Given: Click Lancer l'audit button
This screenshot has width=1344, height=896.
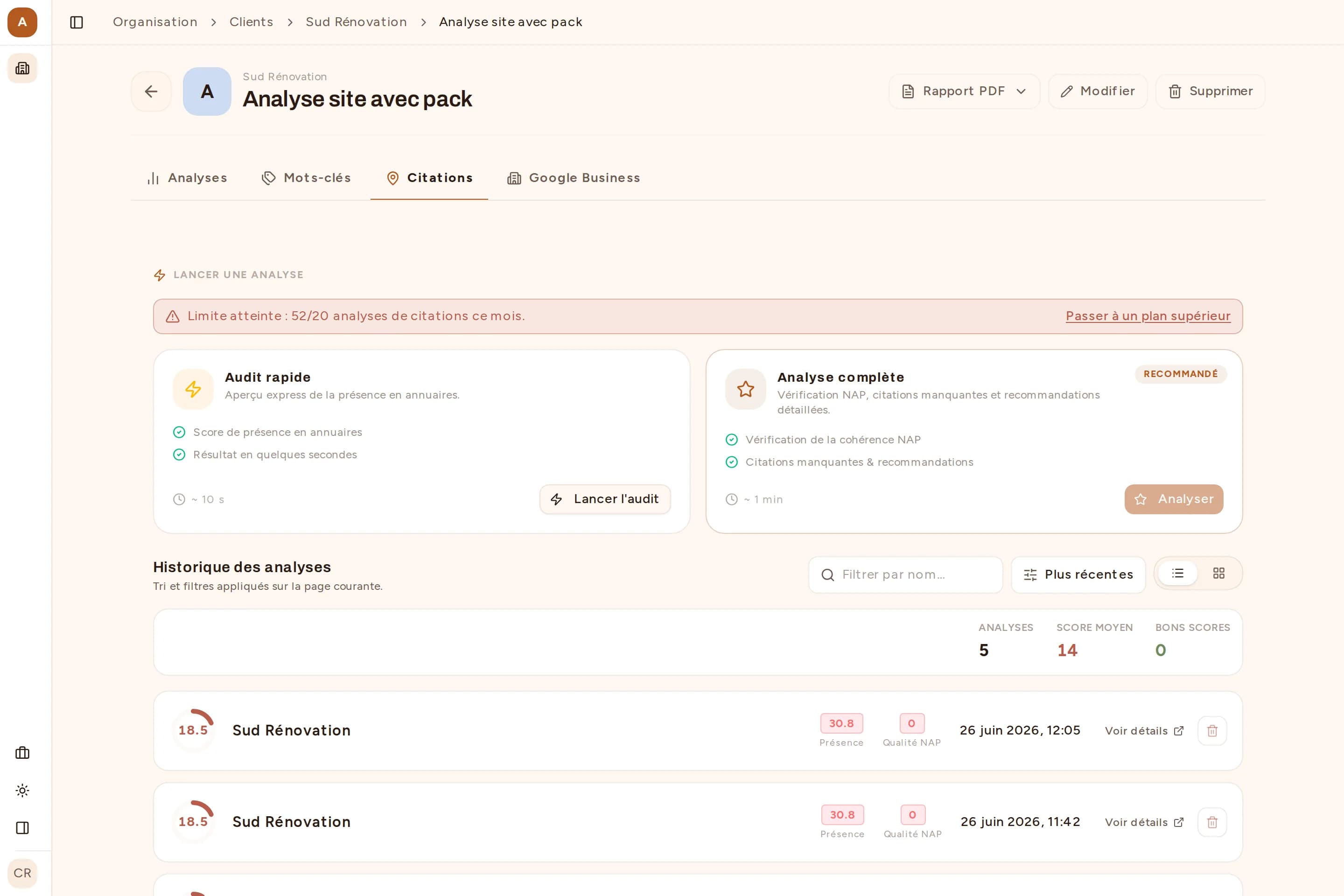Looking at the screenshot, I should [605, 499].
